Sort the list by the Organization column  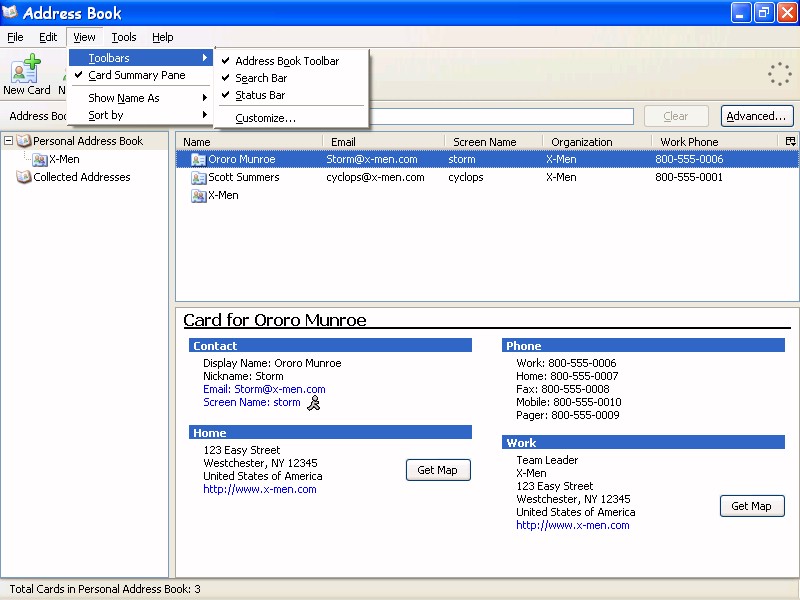coord(597,142)
